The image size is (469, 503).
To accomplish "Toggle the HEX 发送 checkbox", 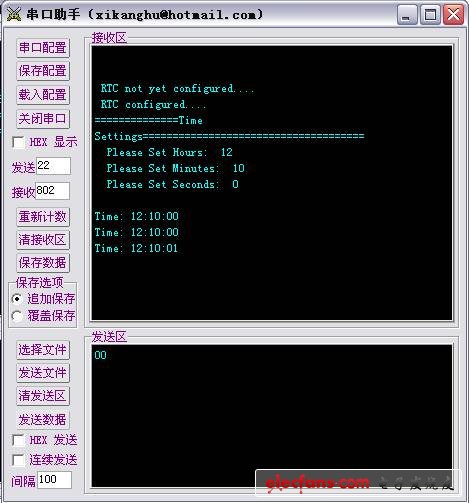I will (x=18, y=440).
